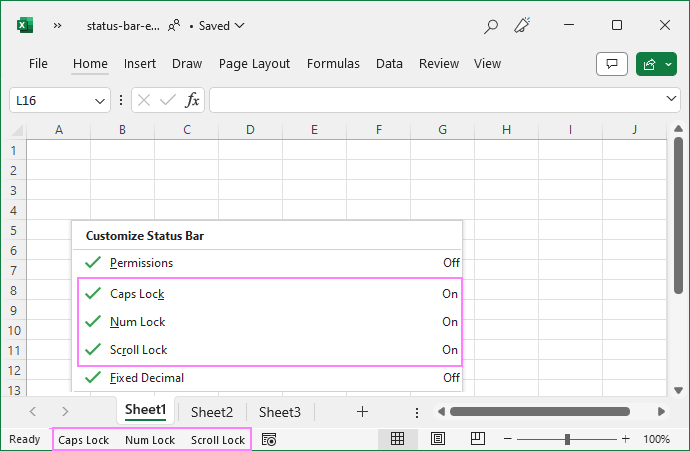
Task: Click the Search magnifier icon in title bar
Action: pos(490,26)
